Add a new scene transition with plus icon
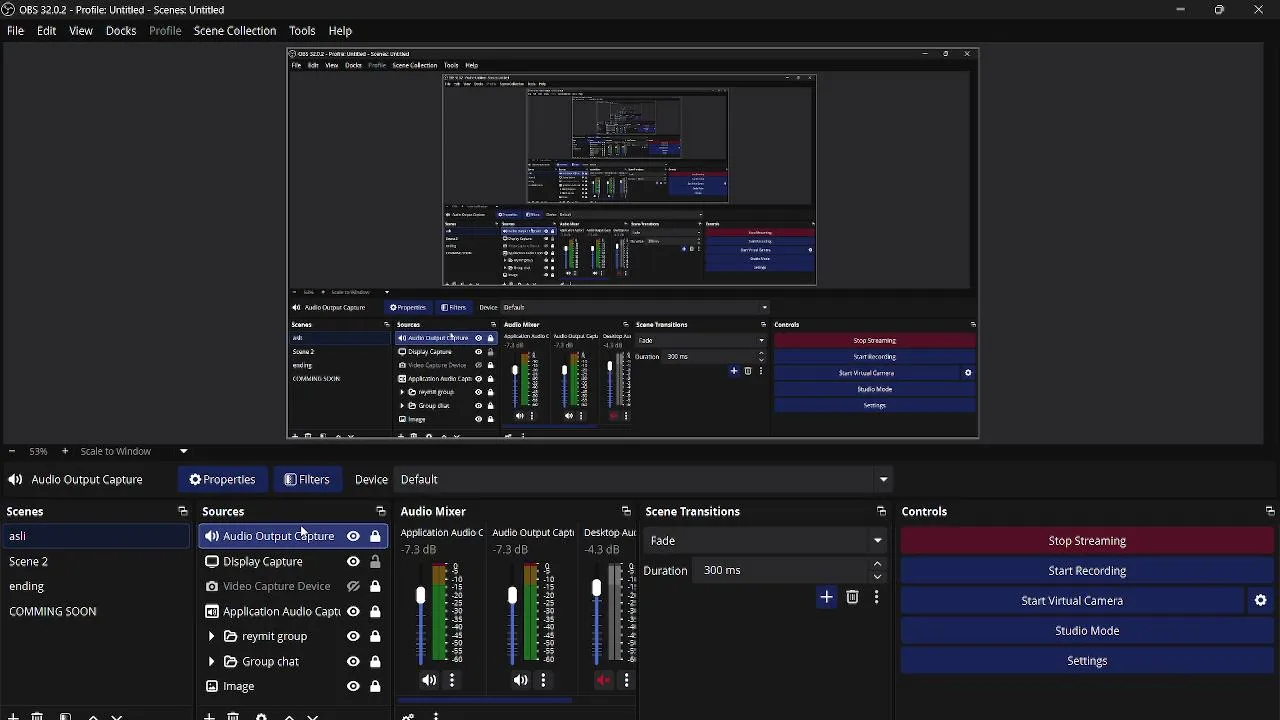This screenshot has width=1280, height=720. click(x=826, y=597)
